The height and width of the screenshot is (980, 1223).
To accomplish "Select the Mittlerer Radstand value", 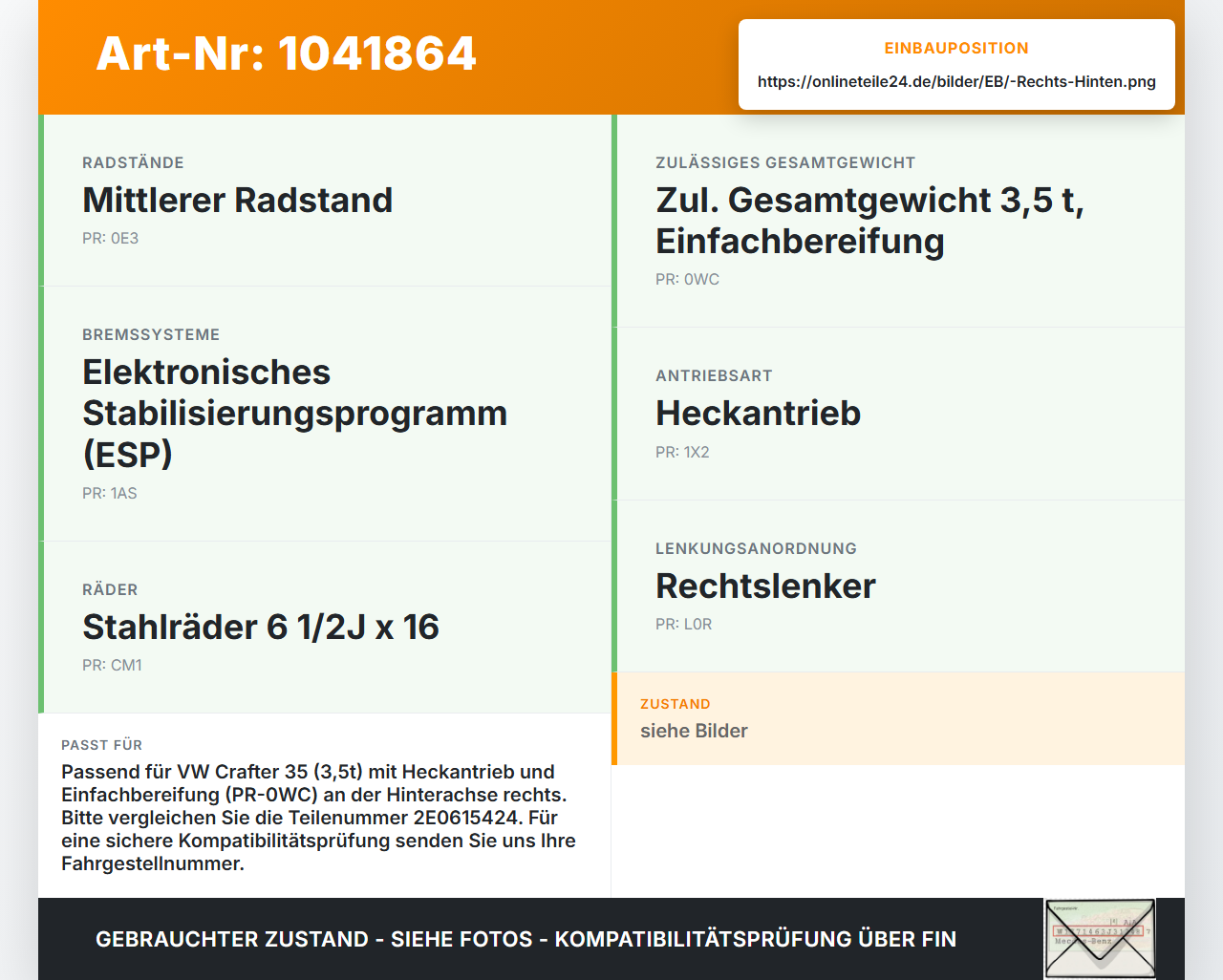I will coord(237,200).
